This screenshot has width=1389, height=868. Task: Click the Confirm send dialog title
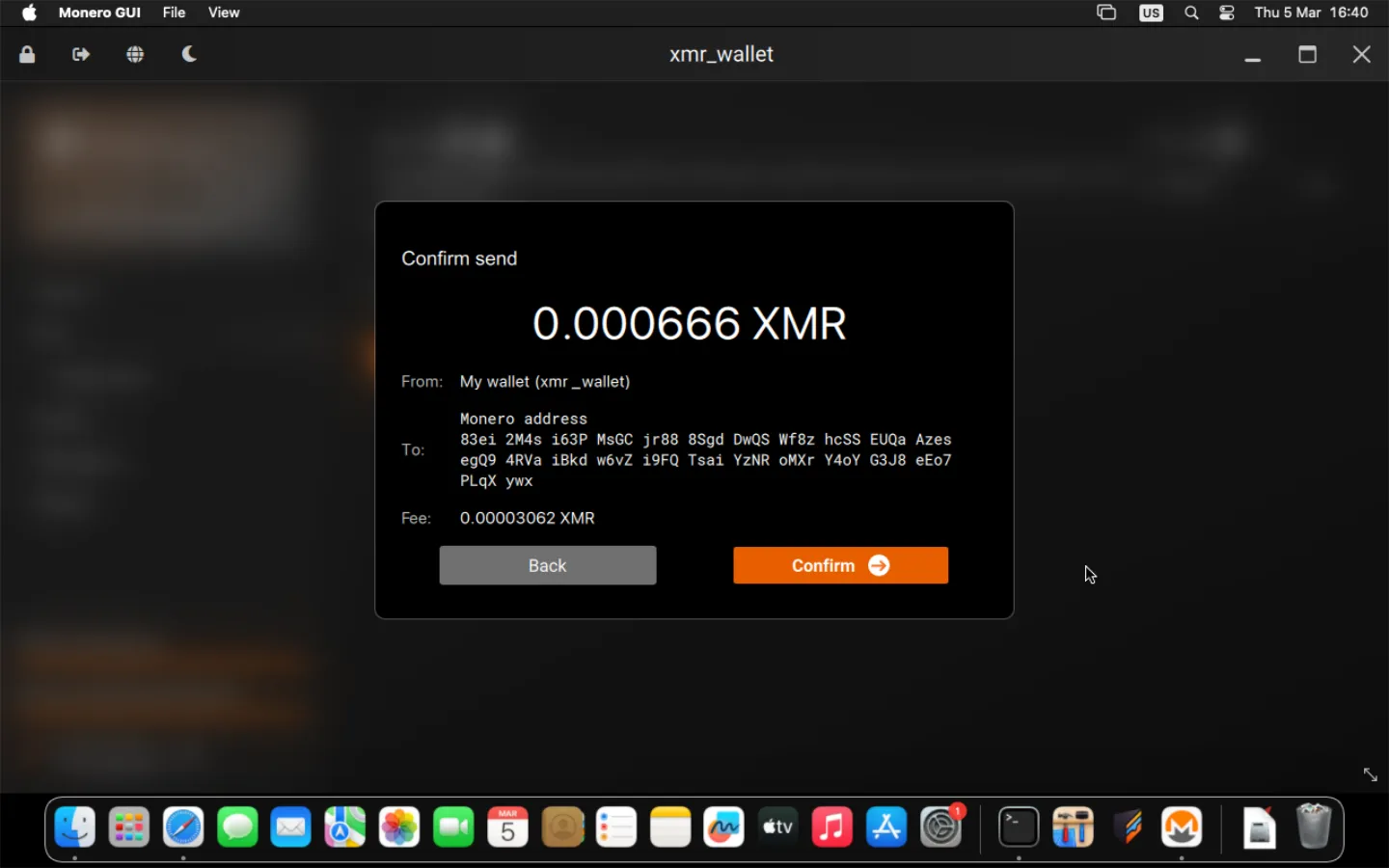pos(459,258)
